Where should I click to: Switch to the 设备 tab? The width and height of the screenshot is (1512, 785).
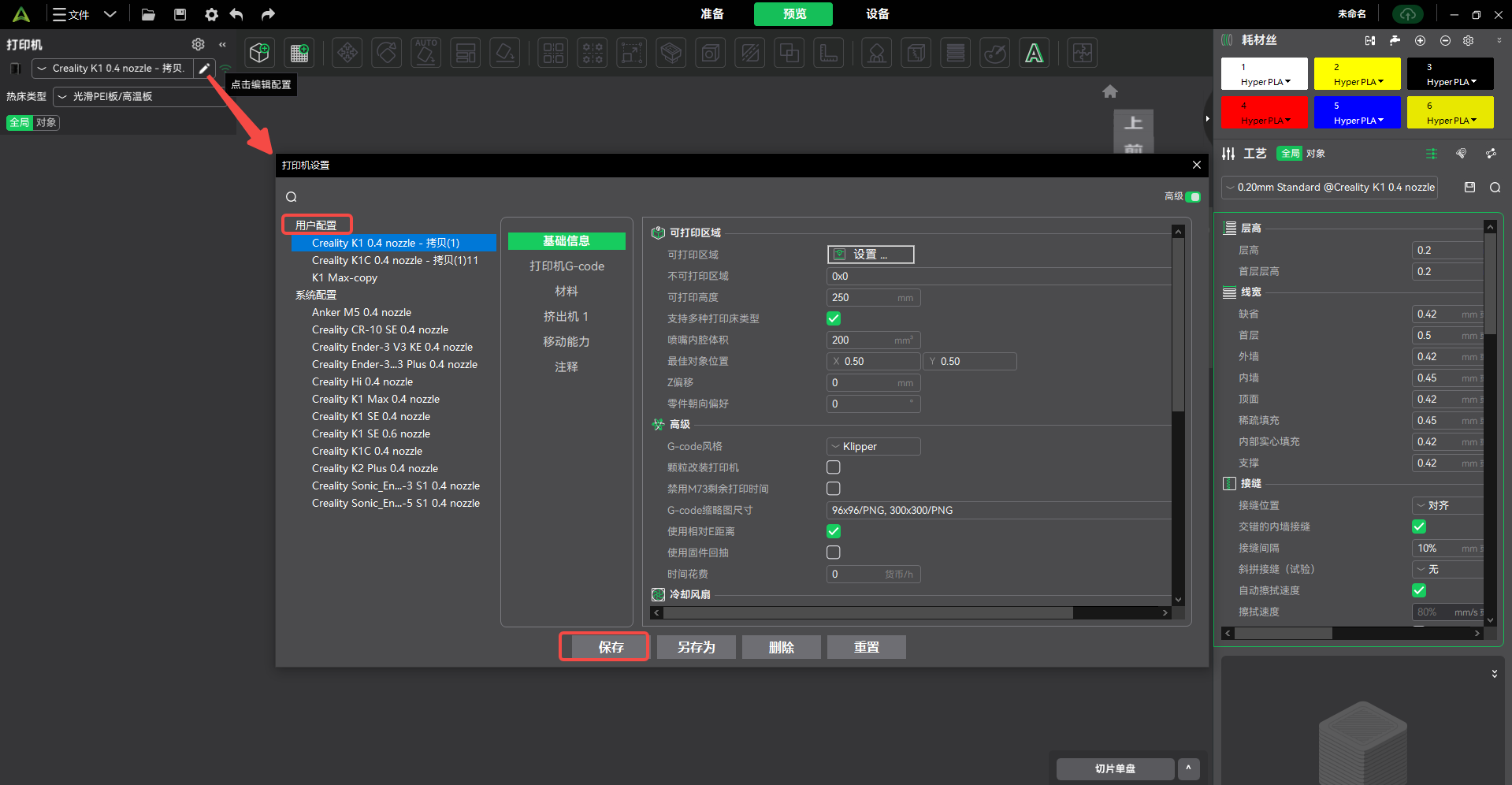click(878, 14)
